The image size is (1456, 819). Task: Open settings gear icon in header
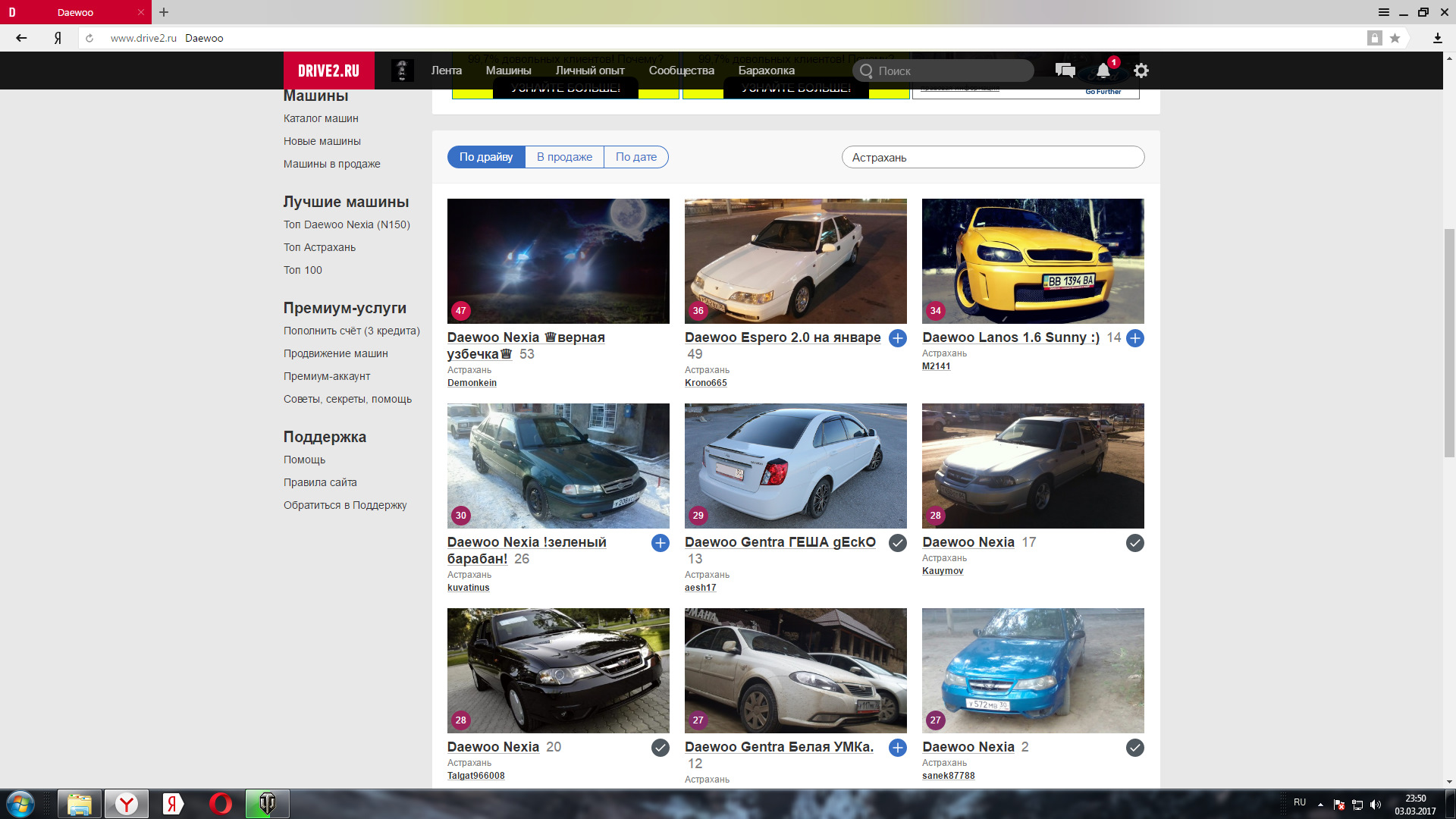1141,71
